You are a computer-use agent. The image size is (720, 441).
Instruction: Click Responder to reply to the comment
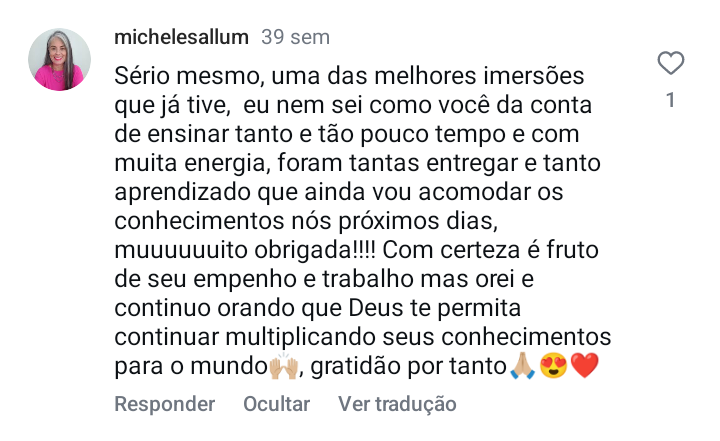pyautogui.click(x=164, y=404)
